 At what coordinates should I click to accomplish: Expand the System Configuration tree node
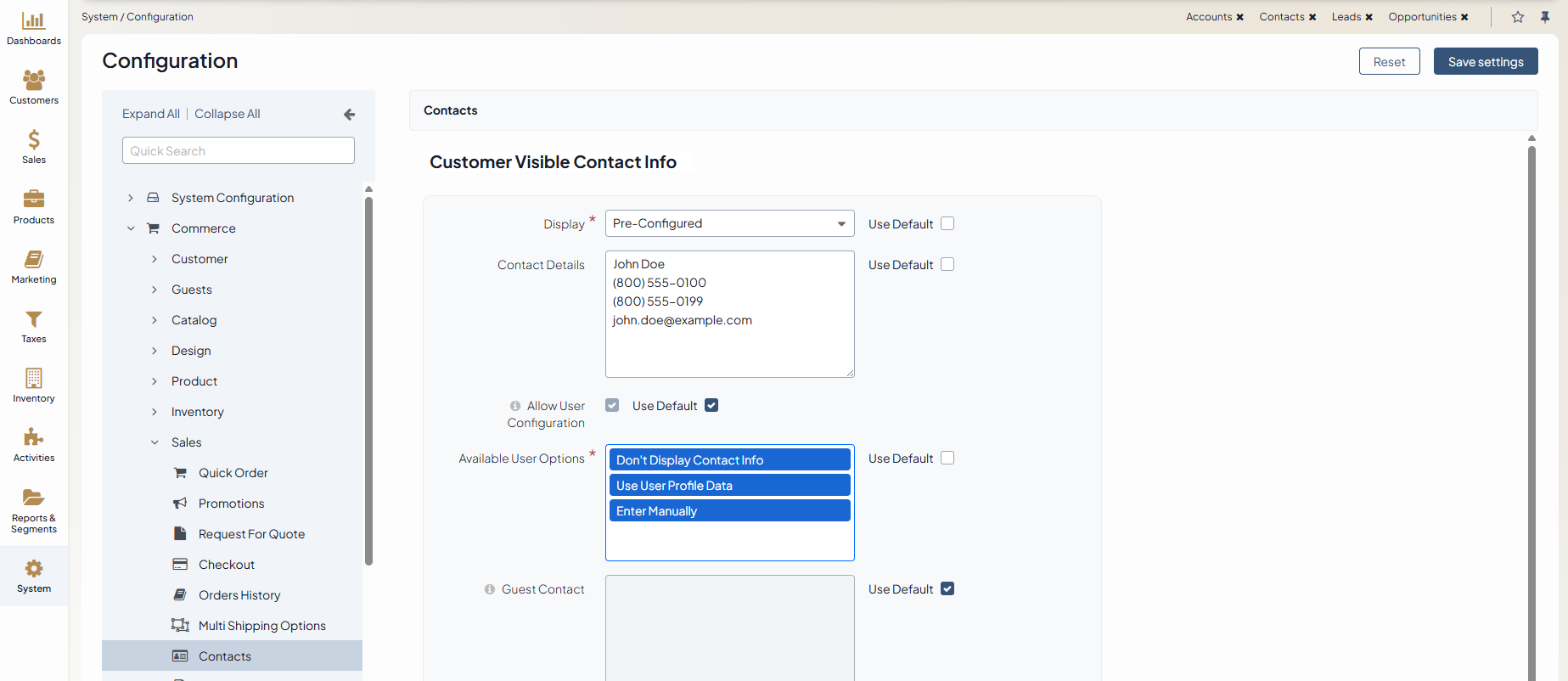(131, 198)
